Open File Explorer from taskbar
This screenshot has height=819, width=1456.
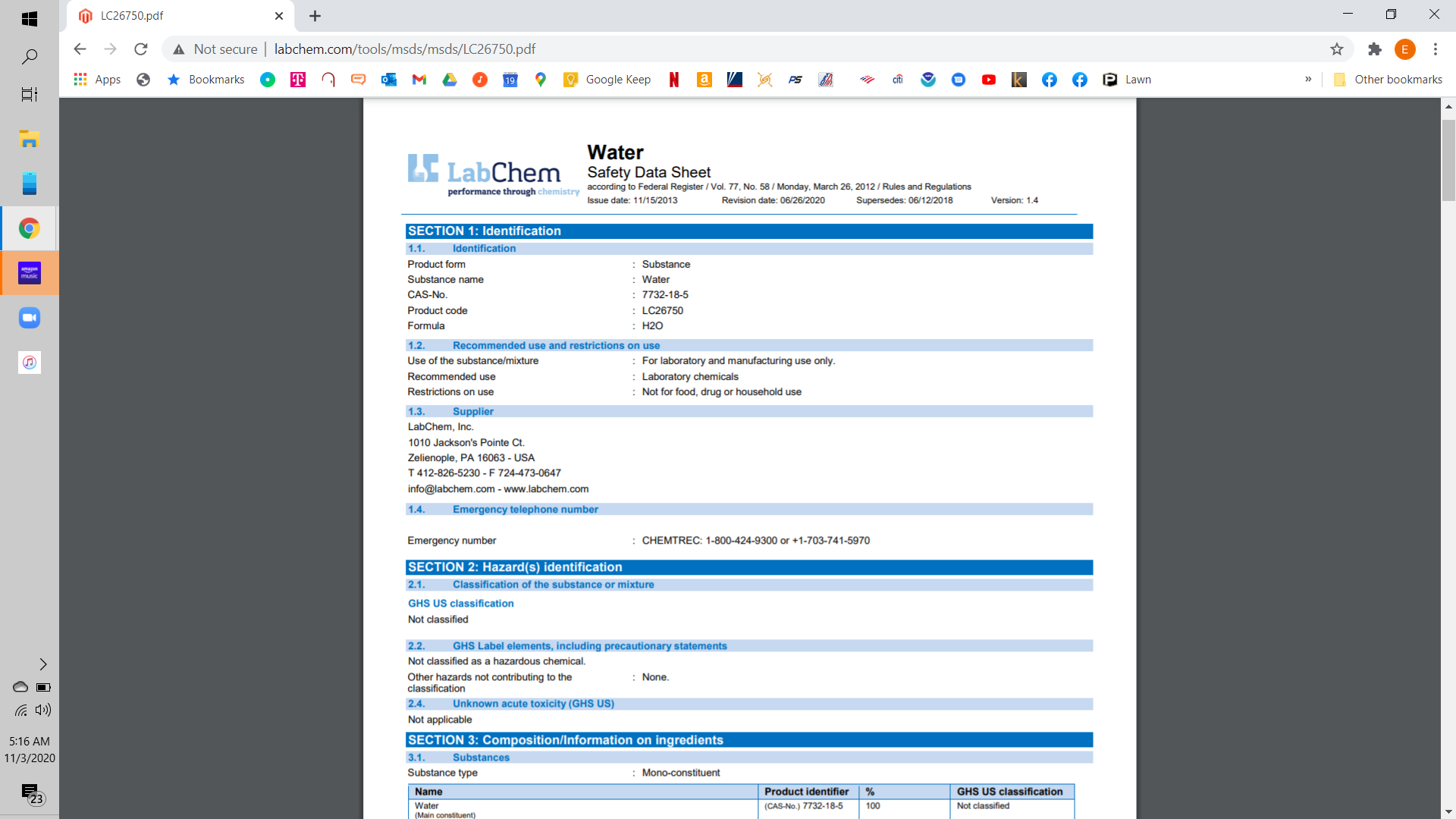click(30, 139)
